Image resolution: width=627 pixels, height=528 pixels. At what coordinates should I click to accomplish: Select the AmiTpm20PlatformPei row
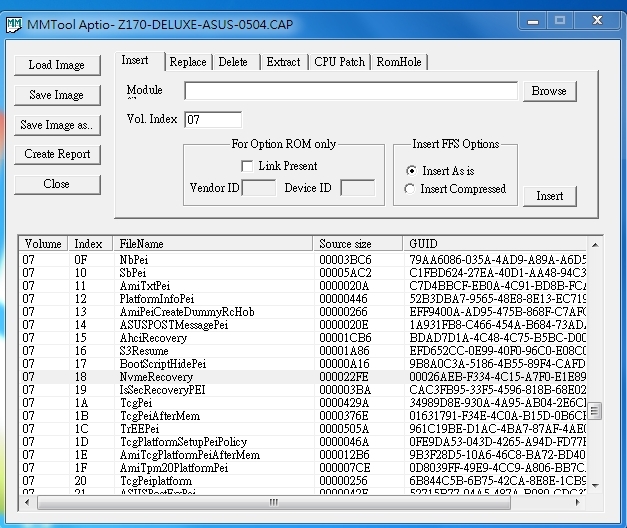(x=303, y=468)
